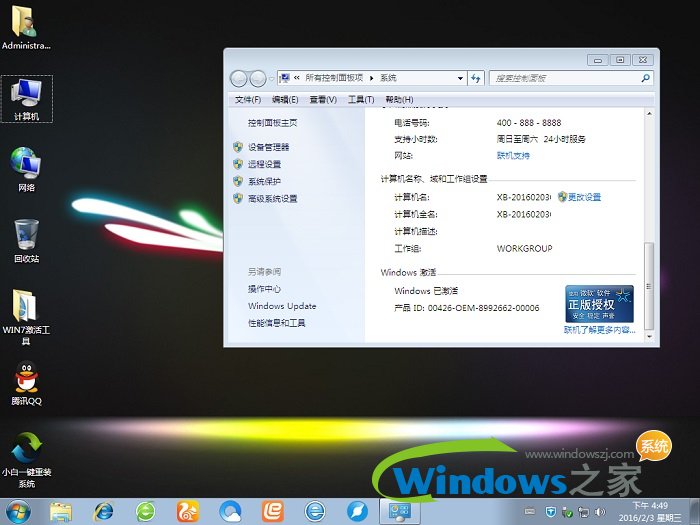Launch Internet Explorer from the taskbar

(103, 512)
